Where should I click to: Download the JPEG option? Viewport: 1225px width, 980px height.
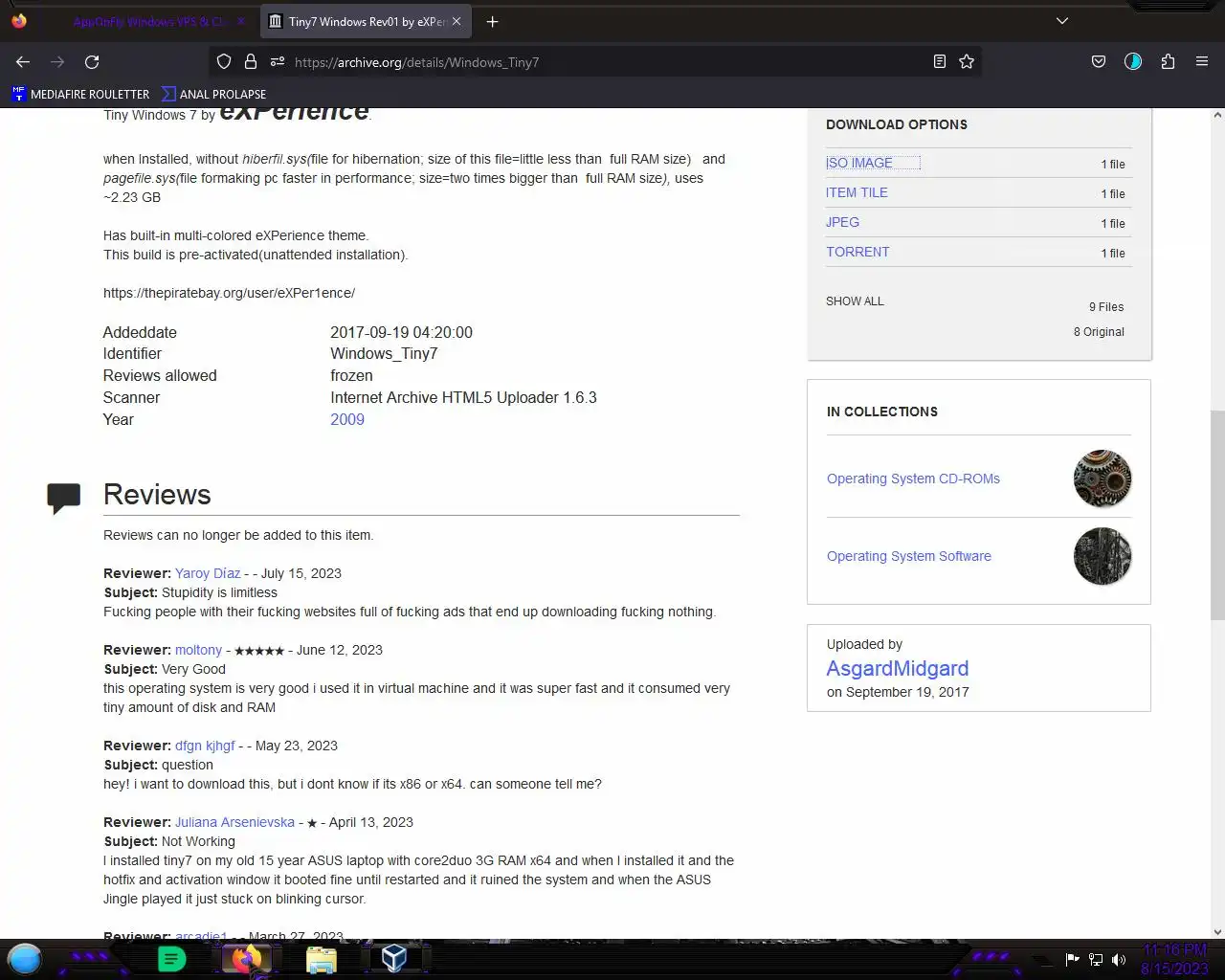(x=842, y=222)
